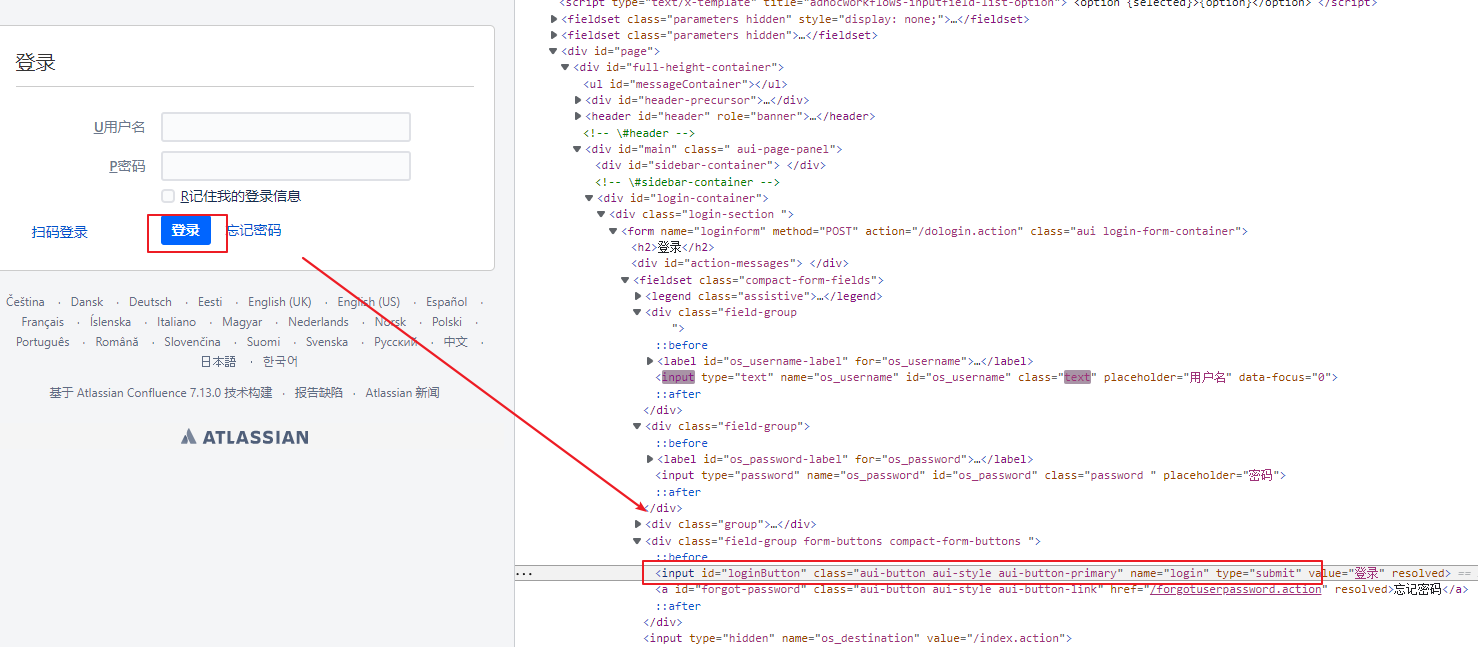Select the os_password input DOM row
Image resolution: width=1478 pixels, height=647 pixels.
[970, 475]
